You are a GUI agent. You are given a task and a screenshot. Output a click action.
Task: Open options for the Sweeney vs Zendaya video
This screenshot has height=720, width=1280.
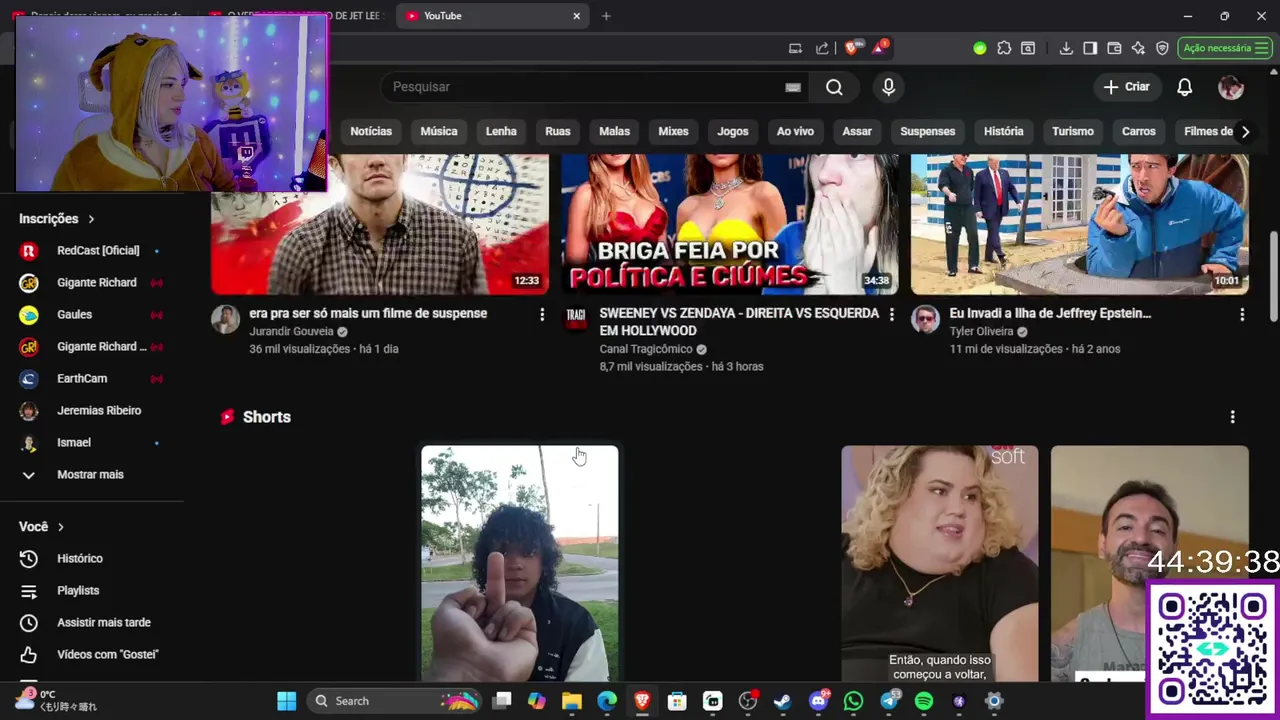click(892, 314)
